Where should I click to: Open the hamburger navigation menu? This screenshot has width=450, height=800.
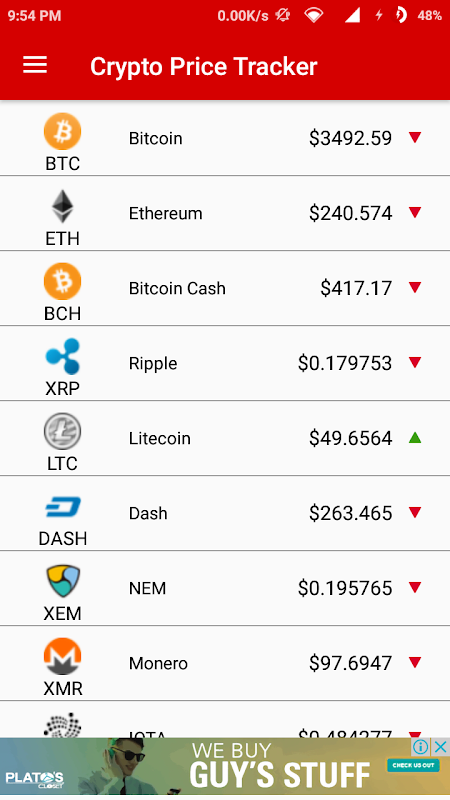click(x=35, y=65)
